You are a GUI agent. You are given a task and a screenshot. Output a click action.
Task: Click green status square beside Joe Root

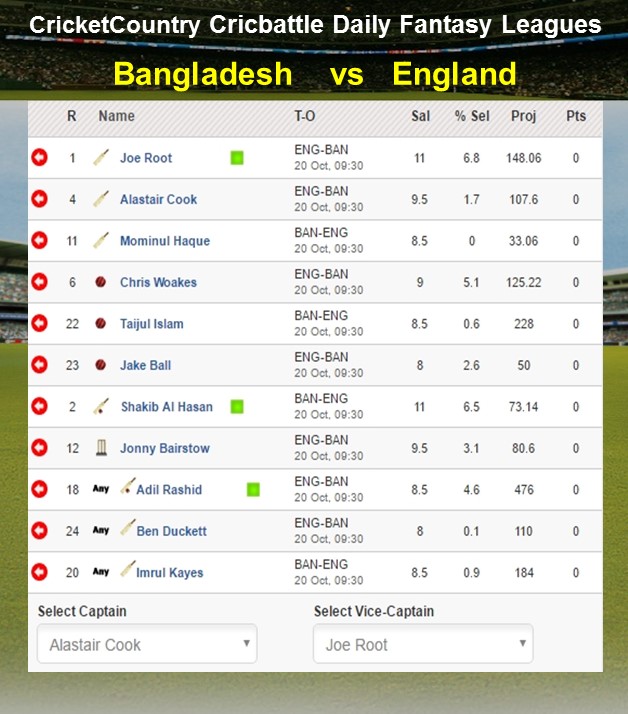tap(237, 158)
